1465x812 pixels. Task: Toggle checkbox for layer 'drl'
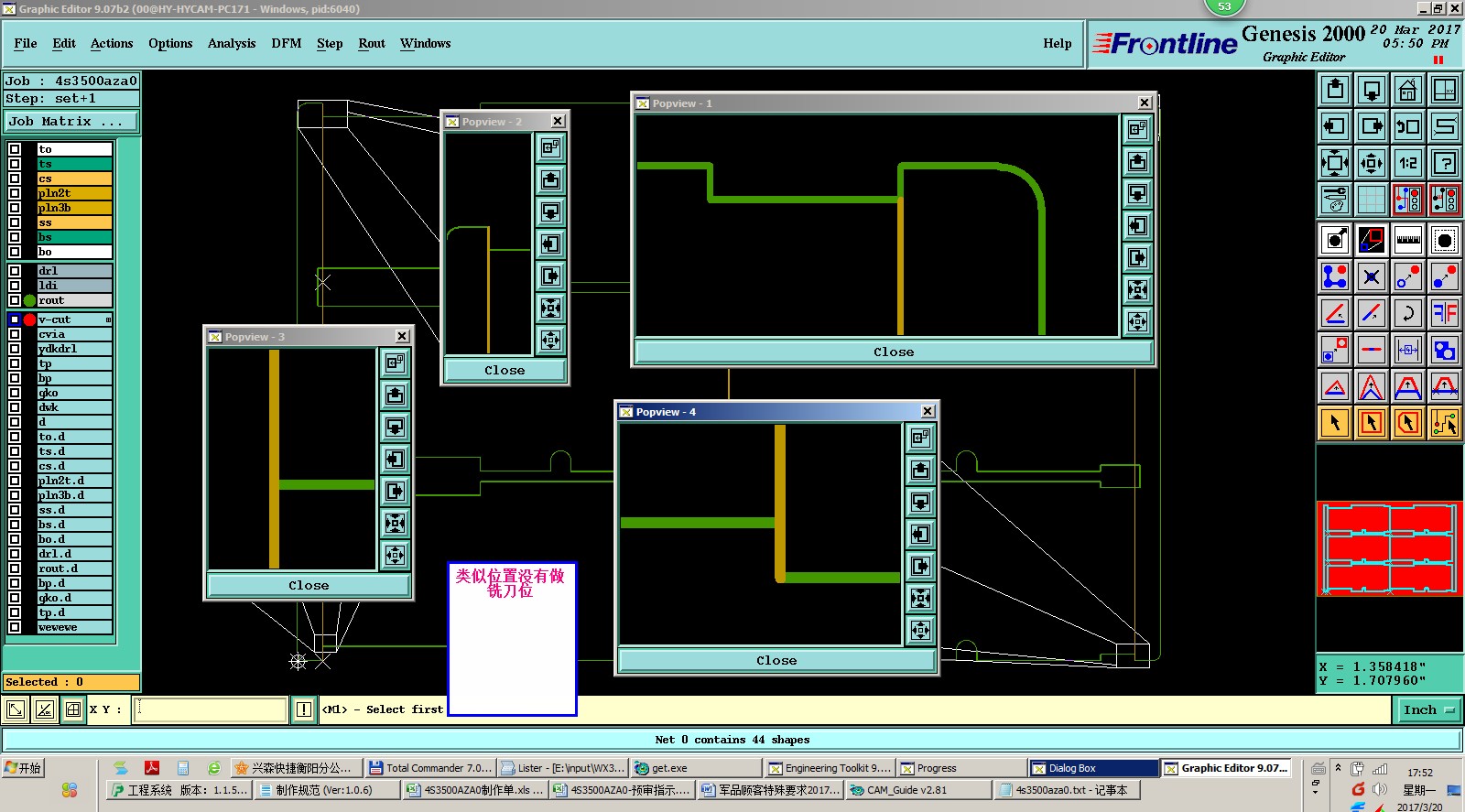[15, 271]
